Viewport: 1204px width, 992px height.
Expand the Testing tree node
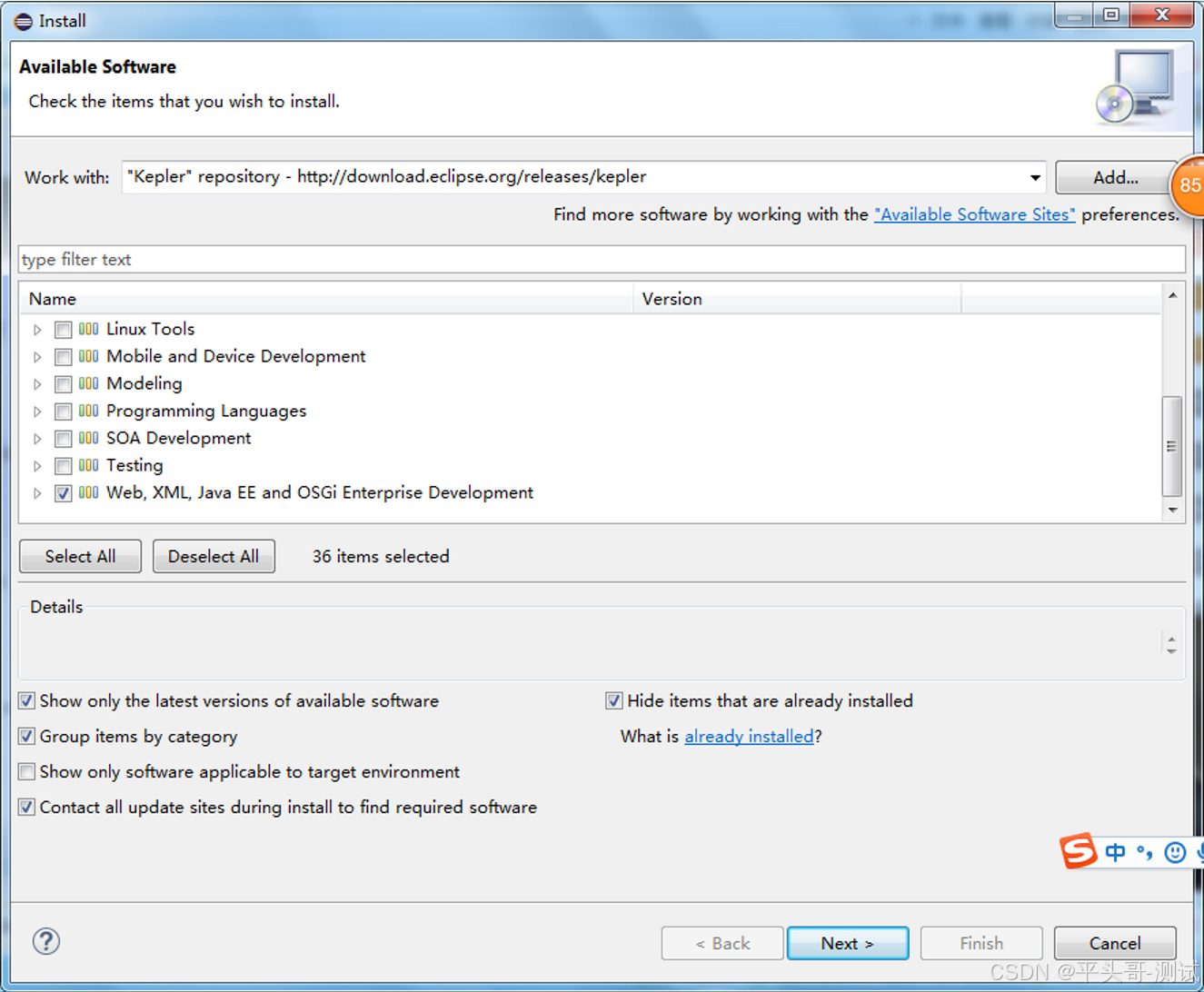[37, 466]
